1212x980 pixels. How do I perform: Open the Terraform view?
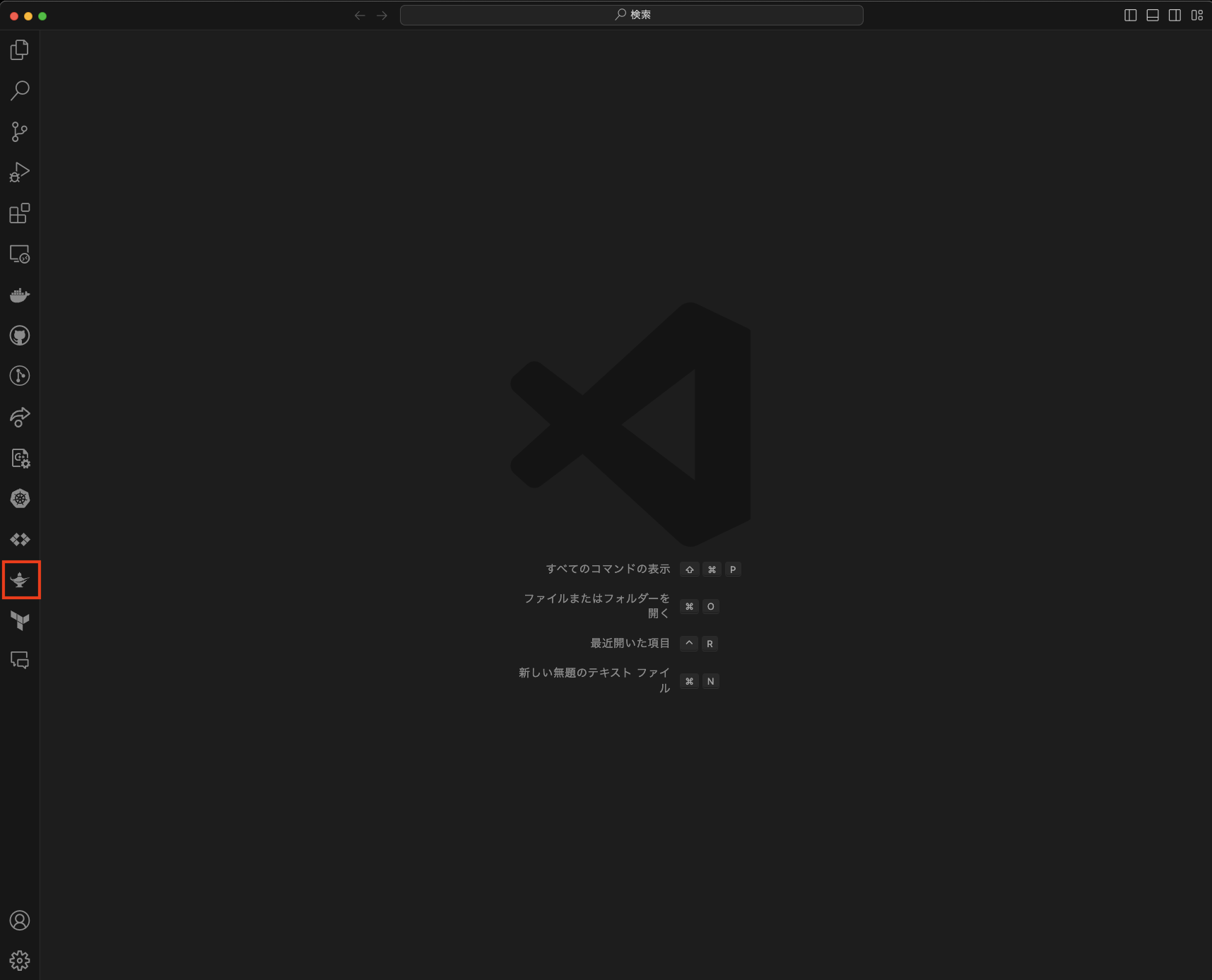[20, 621]
